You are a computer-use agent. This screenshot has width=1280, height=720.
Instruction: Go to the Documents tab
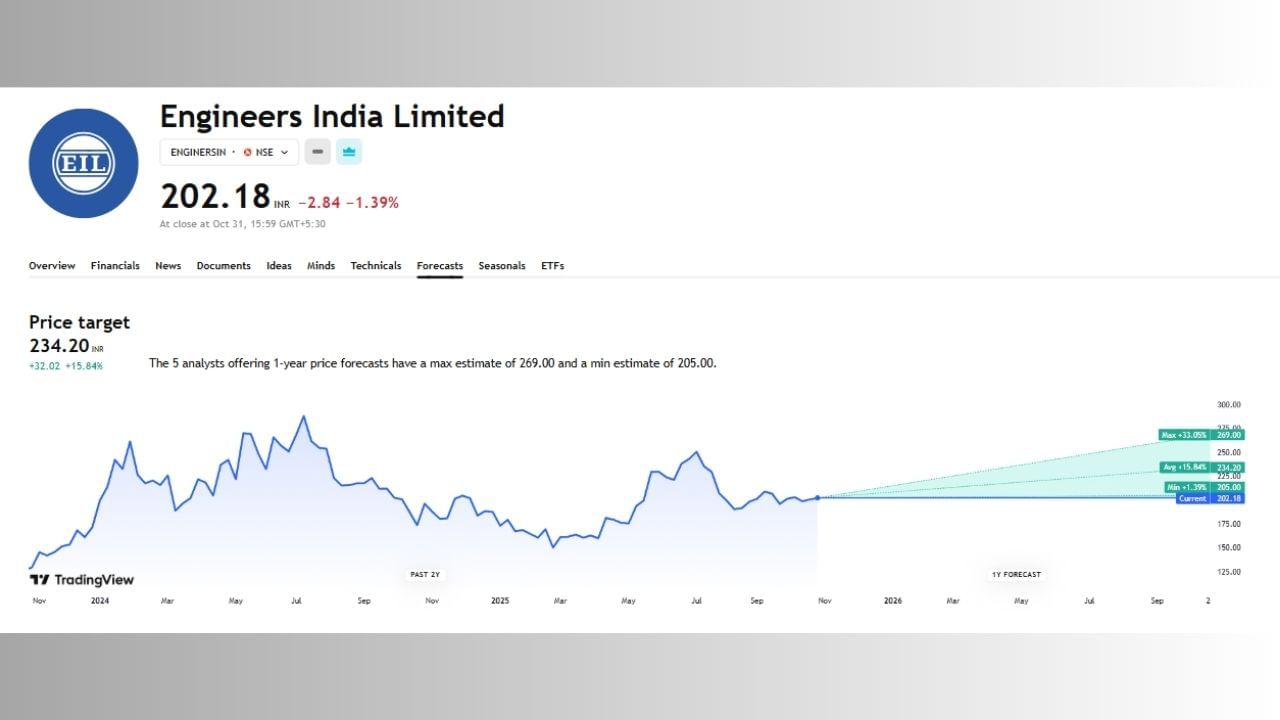(223, 266)
